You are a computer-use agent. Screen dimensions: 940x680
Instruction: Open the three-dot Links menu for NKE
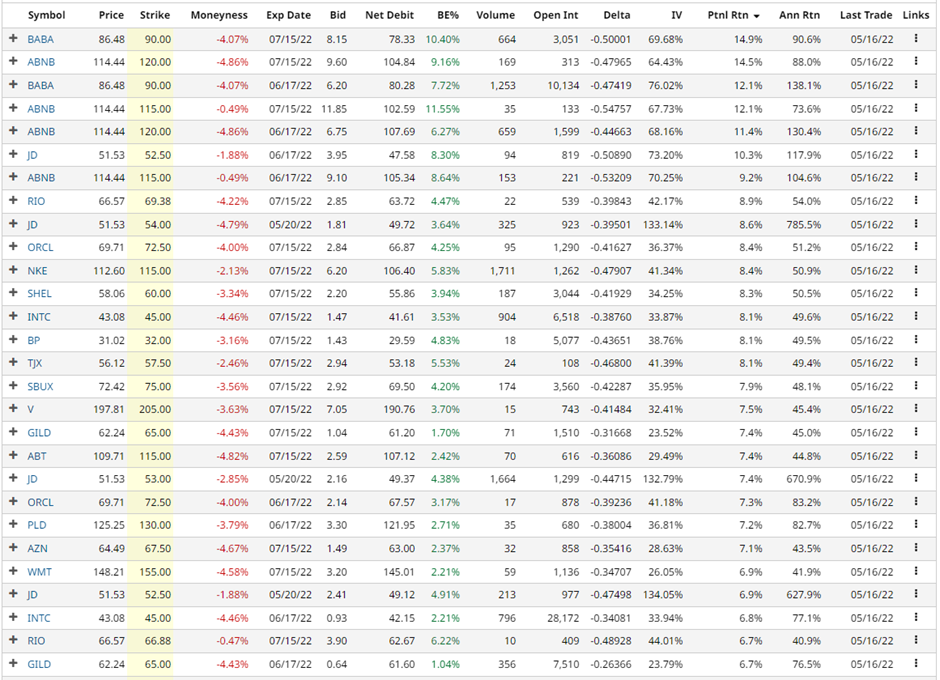point(915,270)
